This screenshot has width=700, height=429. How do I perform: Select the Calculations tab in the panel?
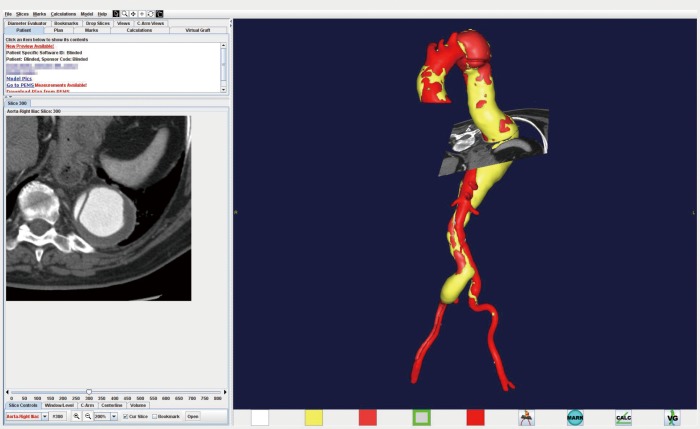[x=139, y=30]
